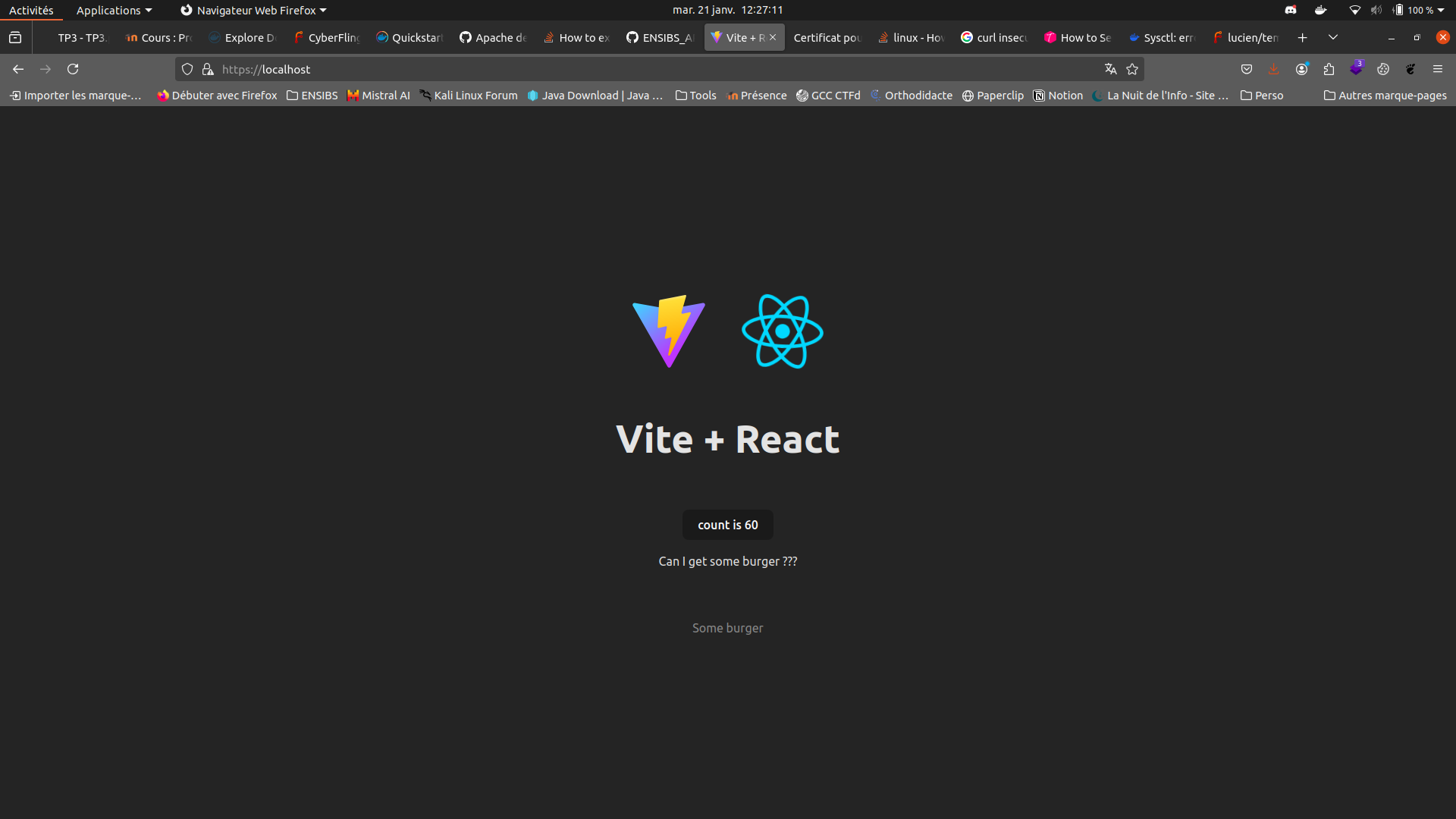This screenshot has height=819, width=1456.
Task: Switch to the 'linux - Hov' tab
Action: 911,37
